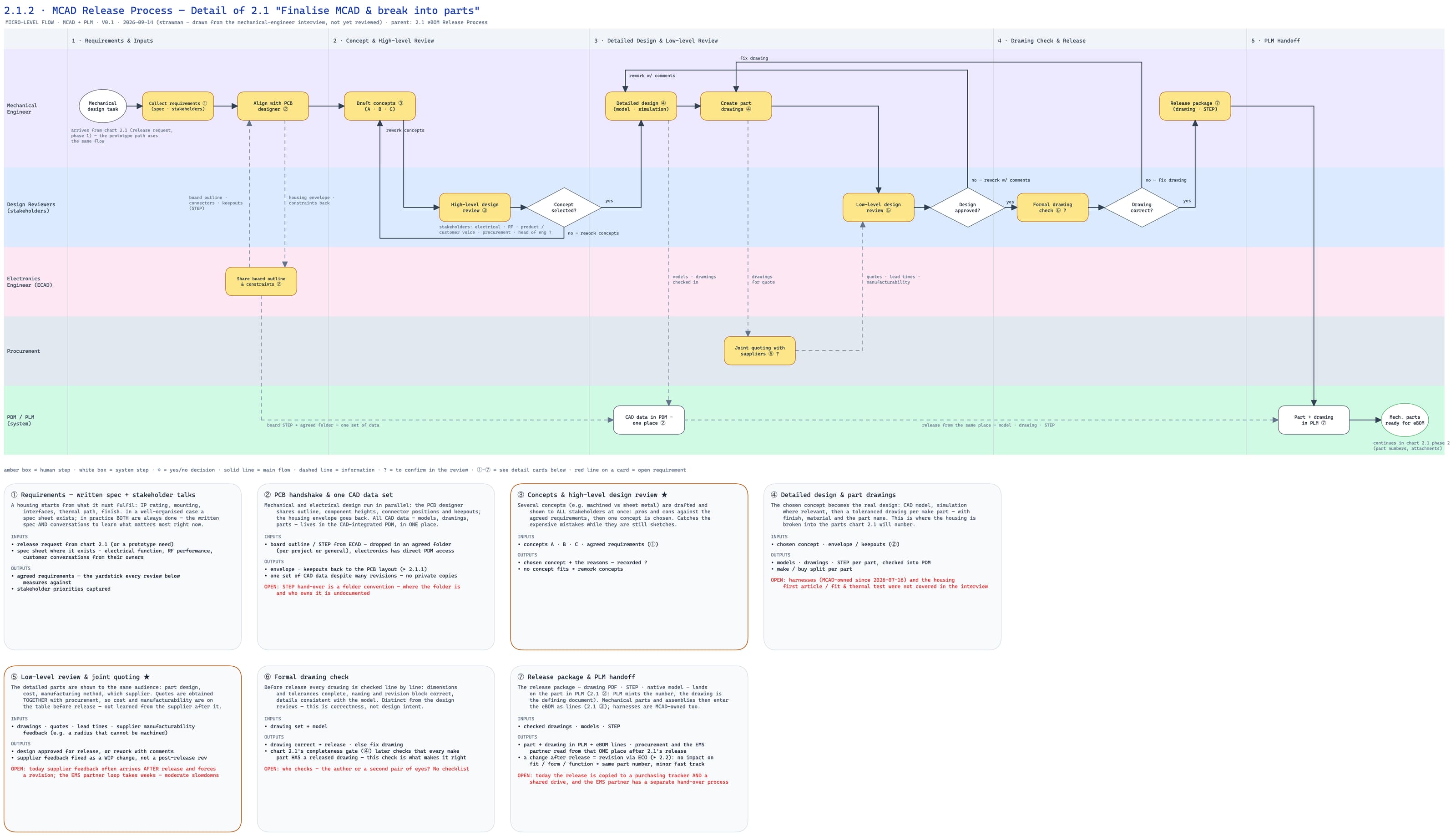Click the 'no concept fits → rework concepts' bullet
The image size is (1456, 836).
pos(570,569)
